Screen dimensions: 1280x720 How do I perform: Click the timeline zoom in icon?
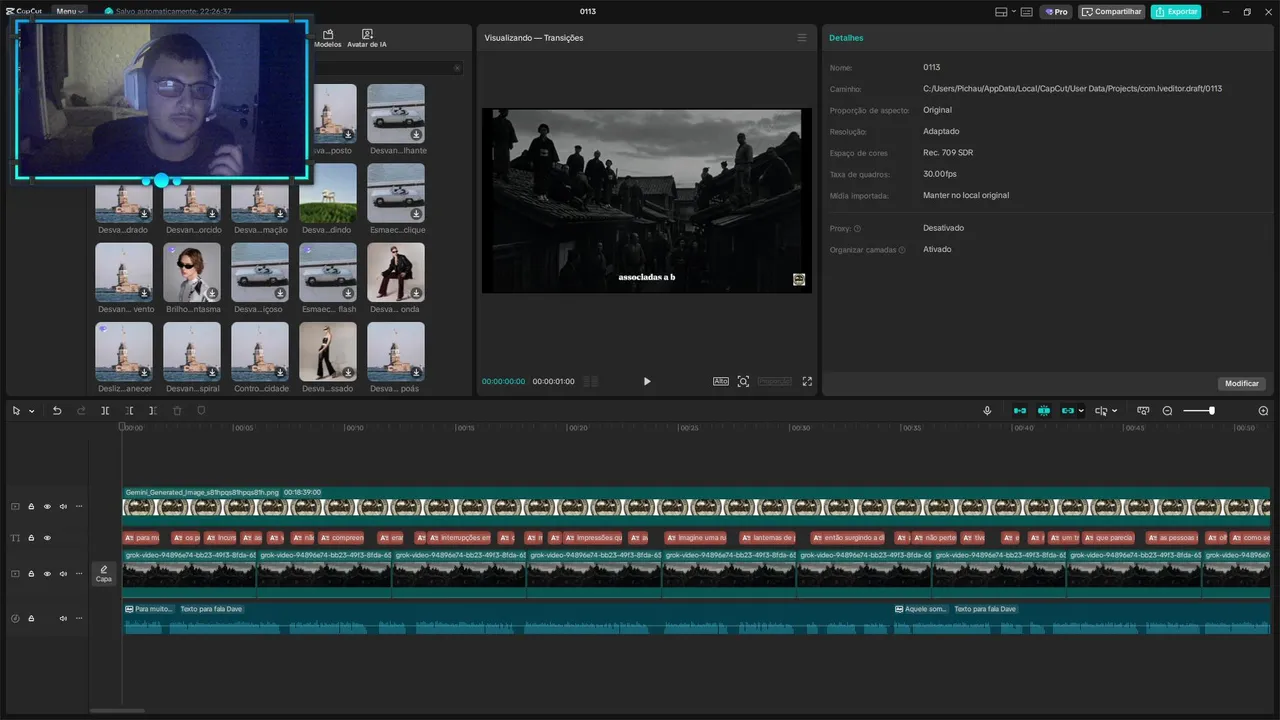click(x=1263, y=411)
